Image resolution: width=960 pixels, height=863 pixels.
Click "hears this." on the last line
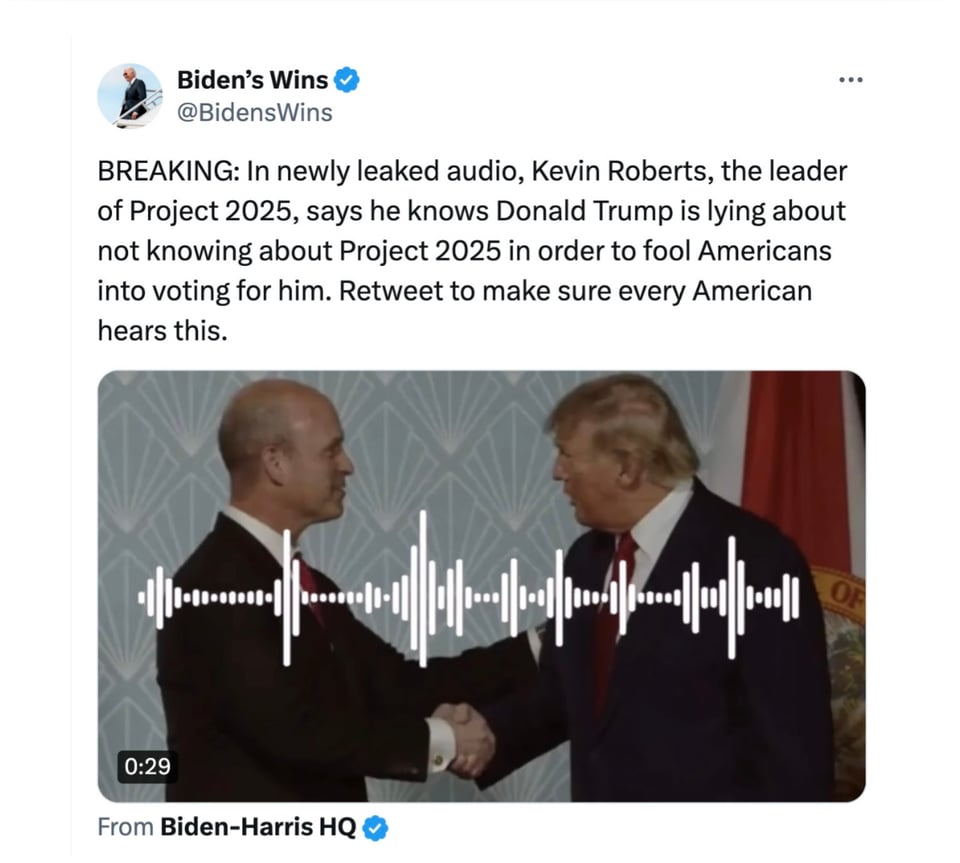(162, 332)
